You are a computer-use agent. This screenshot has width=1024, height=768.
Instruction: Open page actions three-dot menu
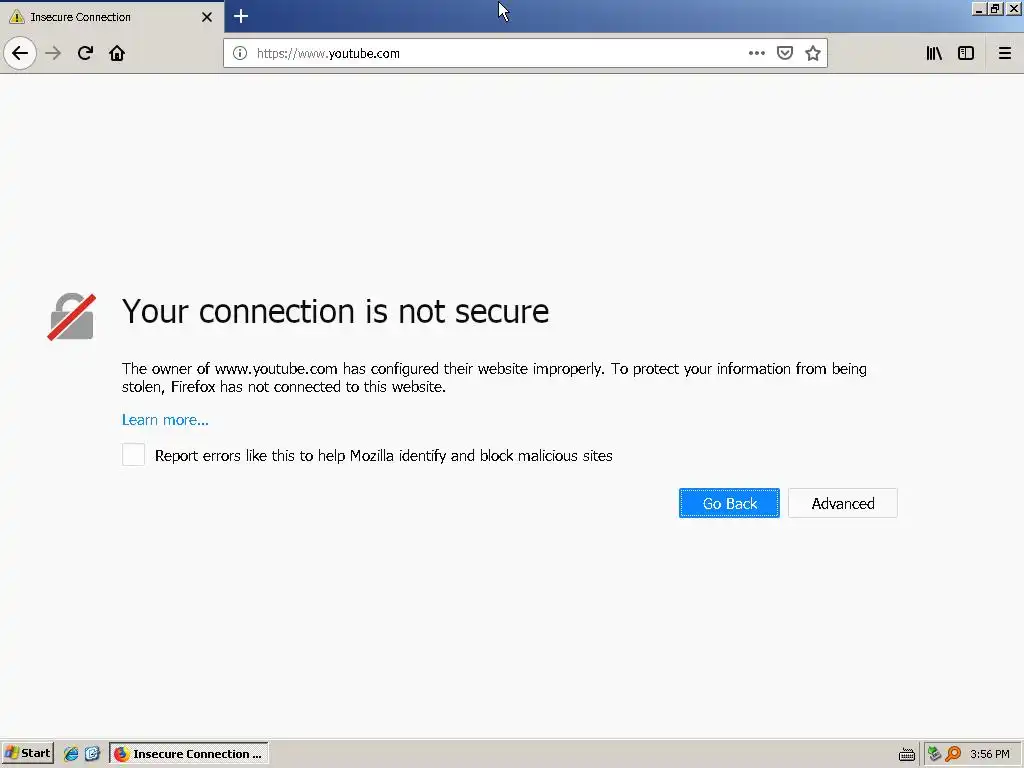pos(756,53)
